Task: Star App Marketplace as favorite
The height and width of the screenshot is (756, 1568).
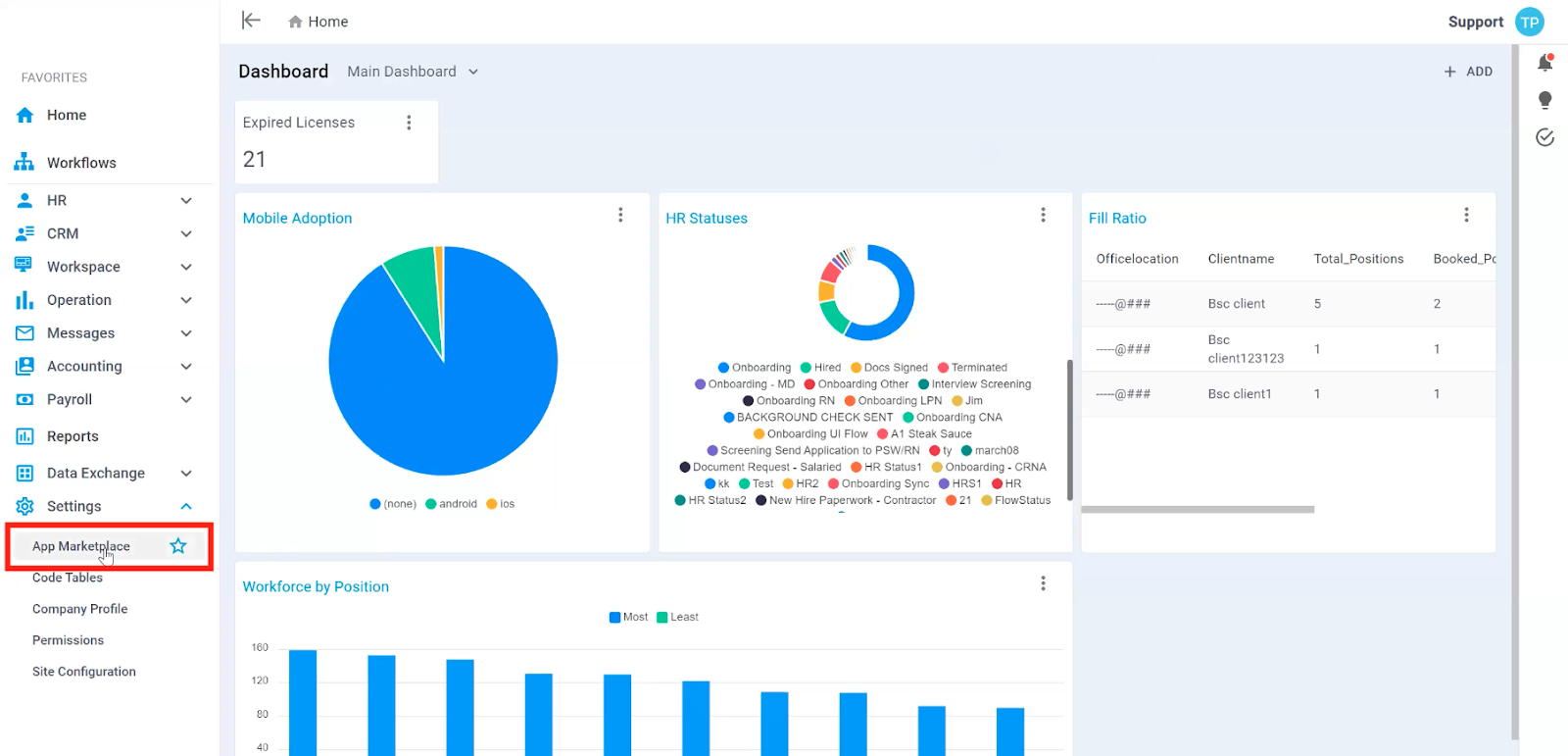Action: pos(178,546)
